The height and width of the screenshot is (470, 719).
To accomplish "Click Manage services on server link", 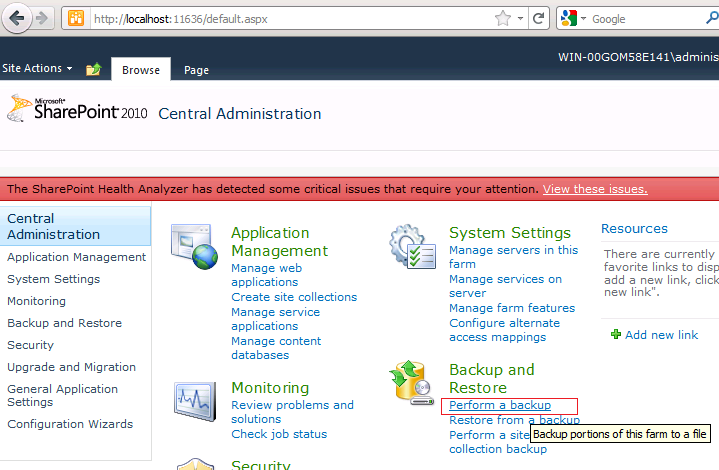I will (505, 286).
